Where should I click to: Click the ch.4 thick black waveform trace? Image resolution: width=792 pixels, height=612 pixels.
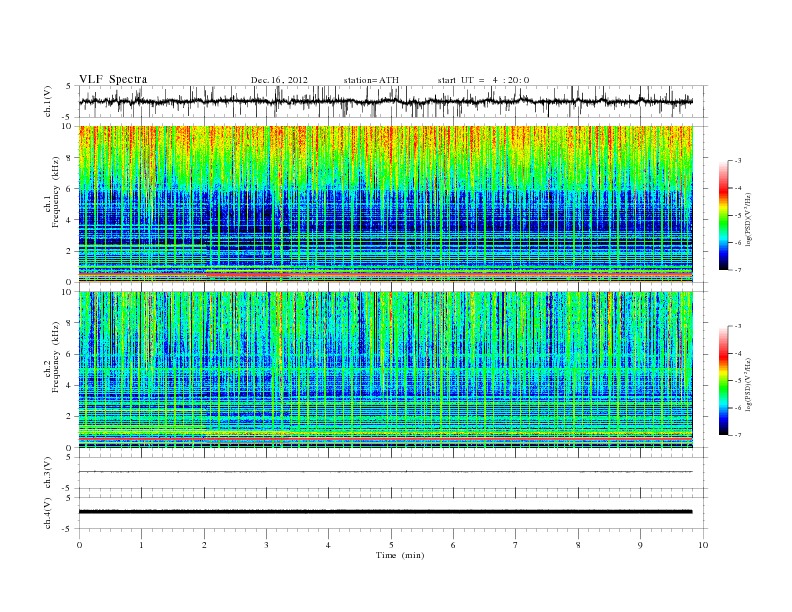click(385, 512)
